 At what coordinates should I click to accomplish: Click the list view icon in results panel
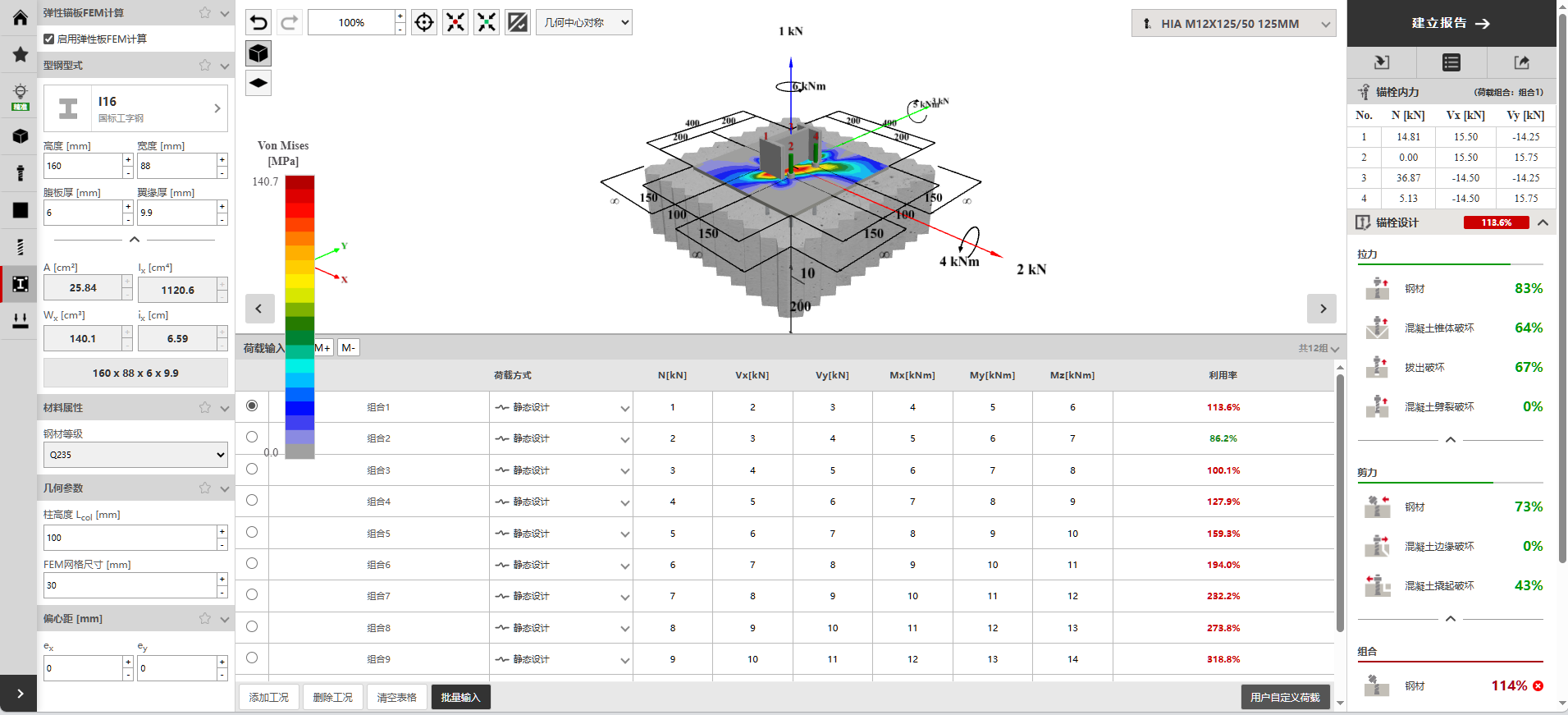coord(1451,62)
